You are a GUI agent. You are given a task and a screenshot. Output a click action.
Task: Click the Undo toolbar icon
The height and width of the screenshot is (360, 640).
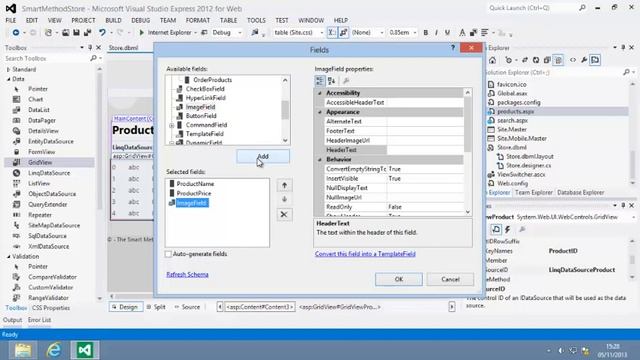(x=102, y=33)
